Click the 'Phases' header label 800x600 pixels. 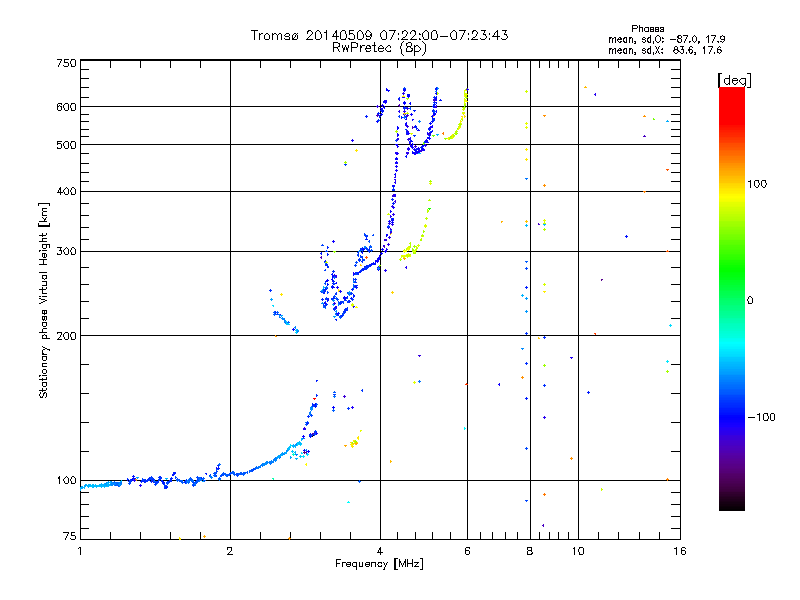(x=647, y=29)
